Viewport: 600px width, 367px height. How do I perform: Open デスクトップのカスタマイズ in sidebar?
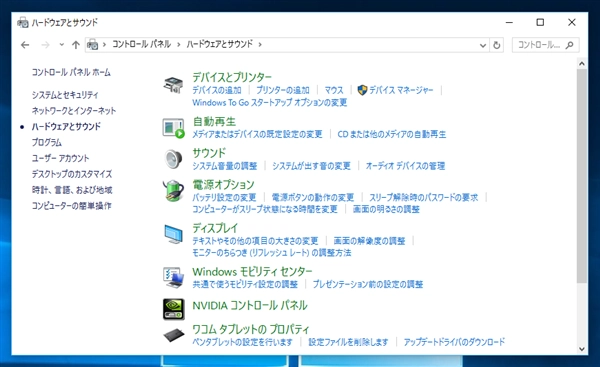(x=72, y=174)
